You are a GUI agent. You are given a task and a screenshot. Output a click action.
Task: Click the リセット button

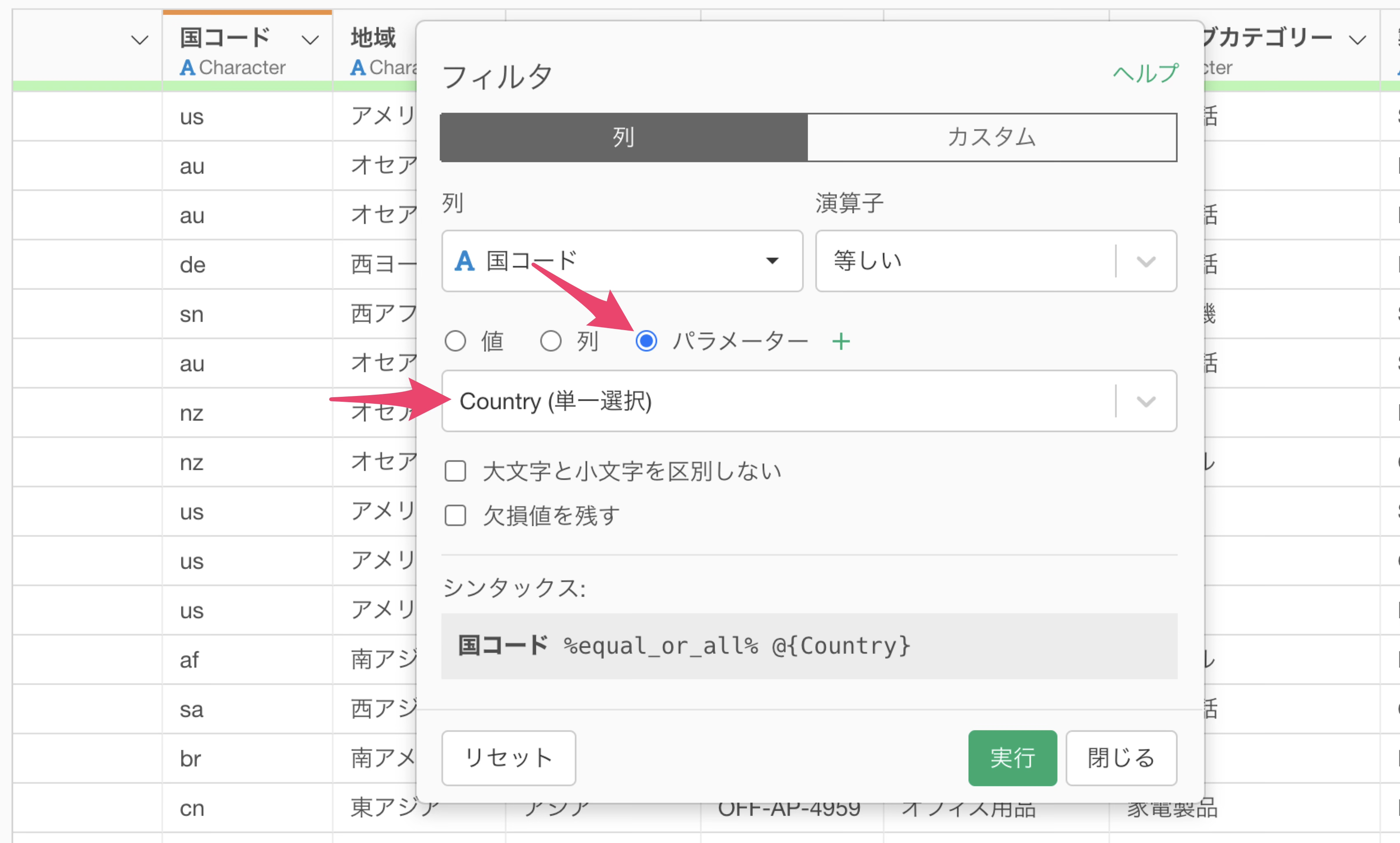[x=509, y=758]
